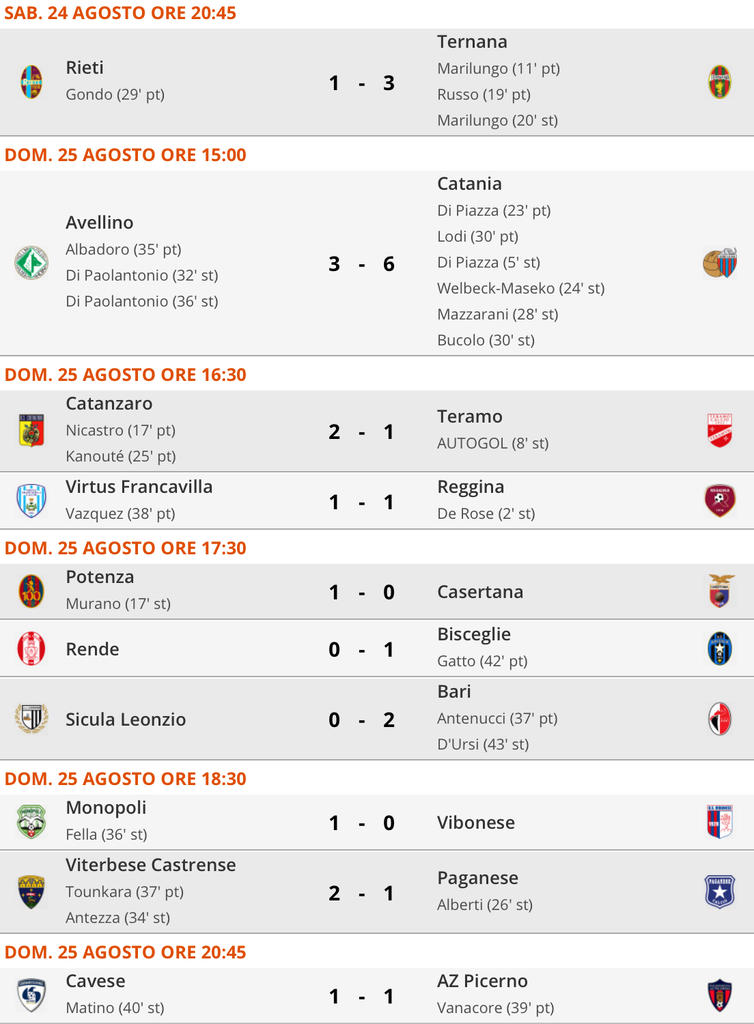Click the Teramo club logo
Viewport: 754px width, 1024px height.
(x=719, y=431)
